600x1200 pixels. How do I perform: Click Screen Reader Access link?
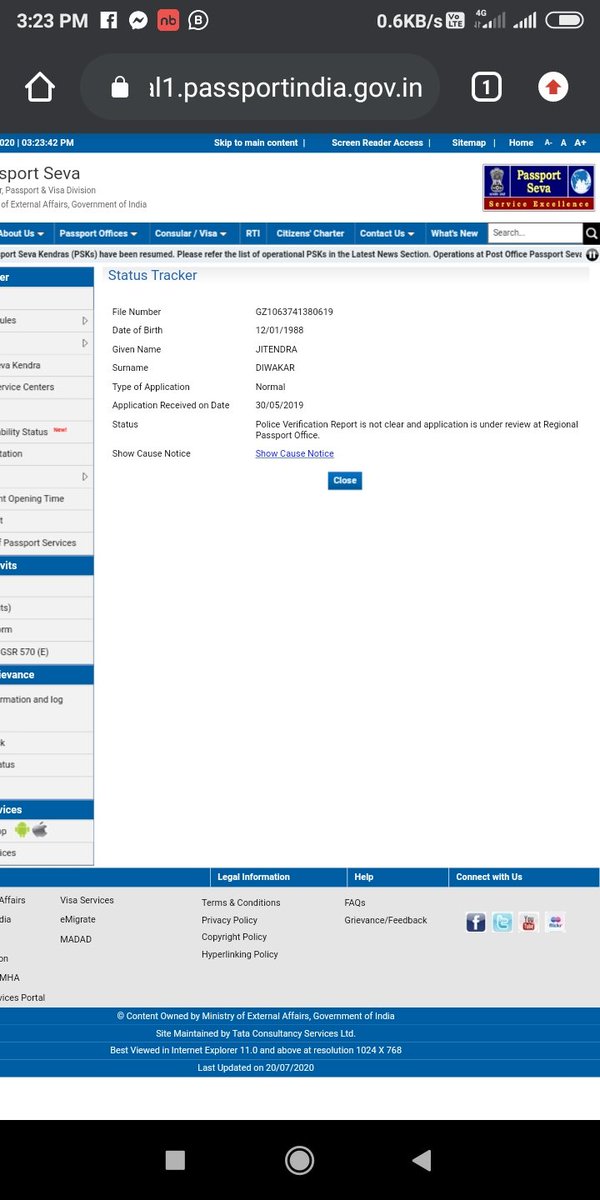[x=377, y=143]
